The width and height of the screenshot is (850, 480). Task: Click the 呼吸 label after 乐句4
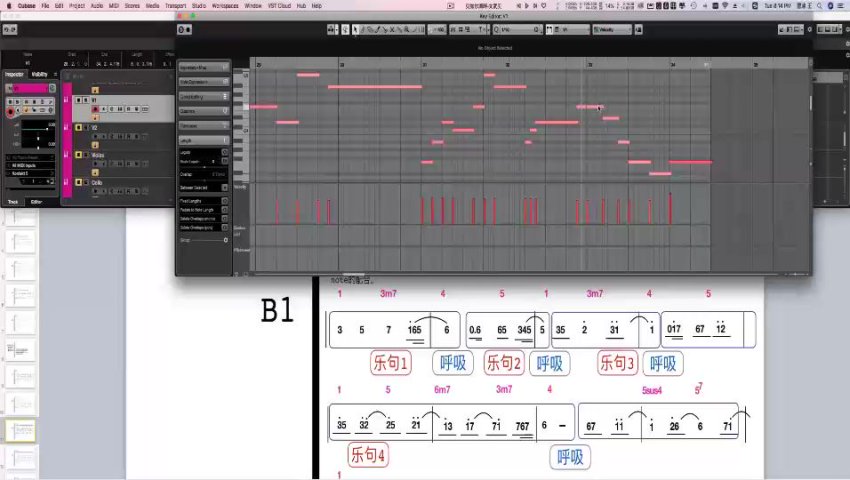point(569,457)
